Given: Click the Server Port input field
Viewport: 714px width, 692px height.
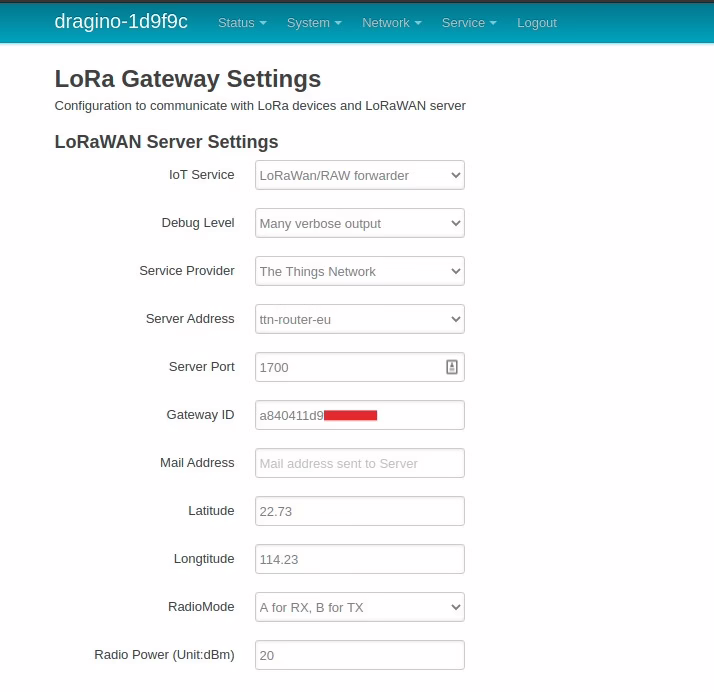Looking at the screenshot, I should pos(345,367).
